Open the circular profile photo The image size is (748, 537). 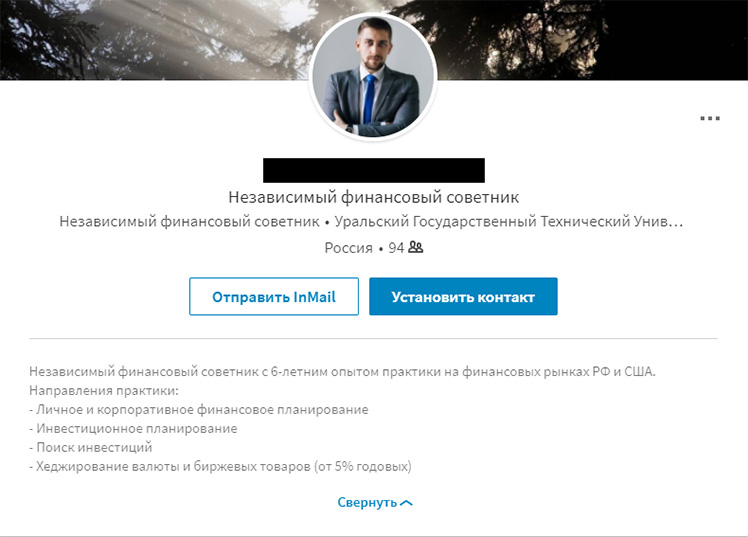point(373,78)
